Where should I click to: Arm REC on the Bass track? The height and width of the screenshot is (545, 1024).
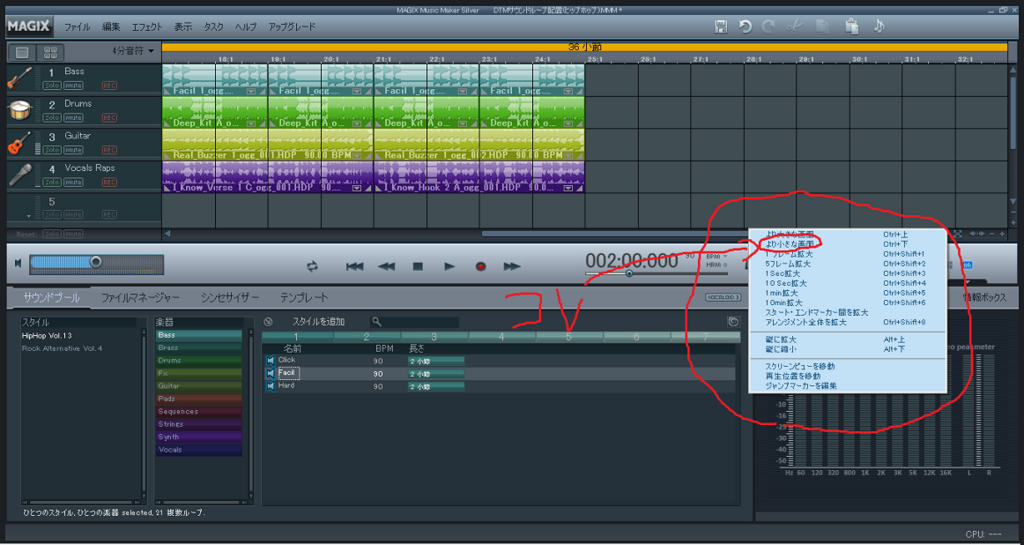pos(109,86)
